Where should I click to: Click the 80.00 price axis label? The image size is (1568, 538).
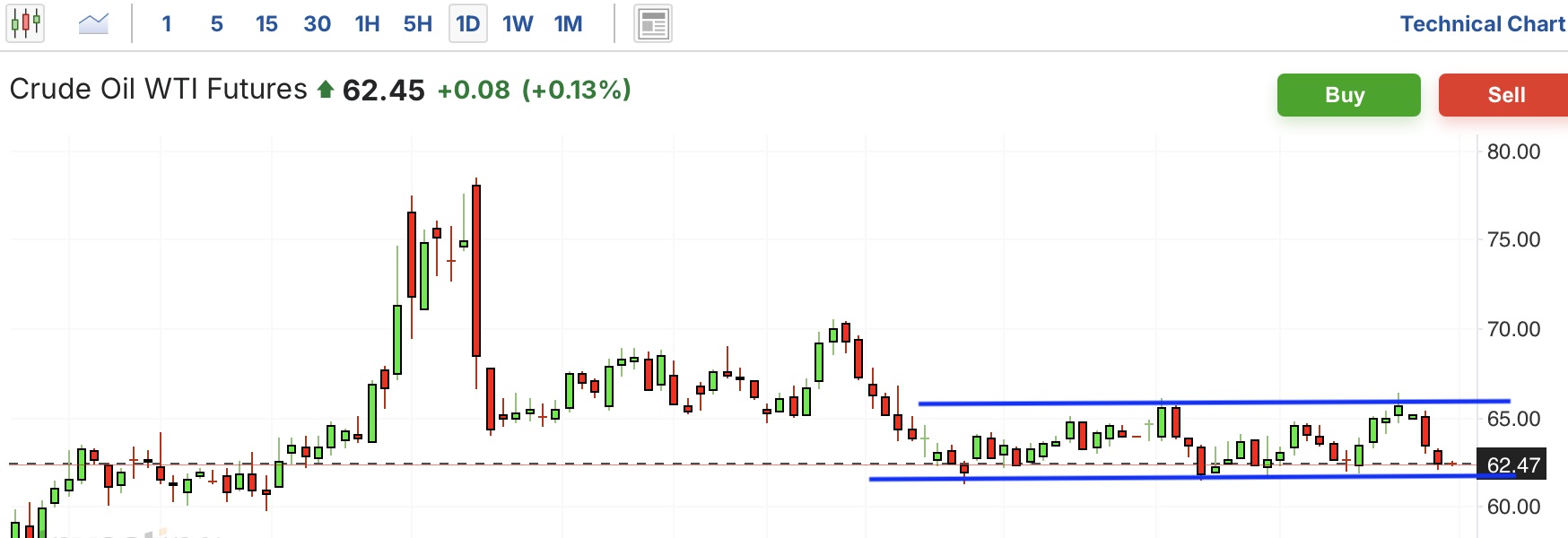click(1513, 152)
